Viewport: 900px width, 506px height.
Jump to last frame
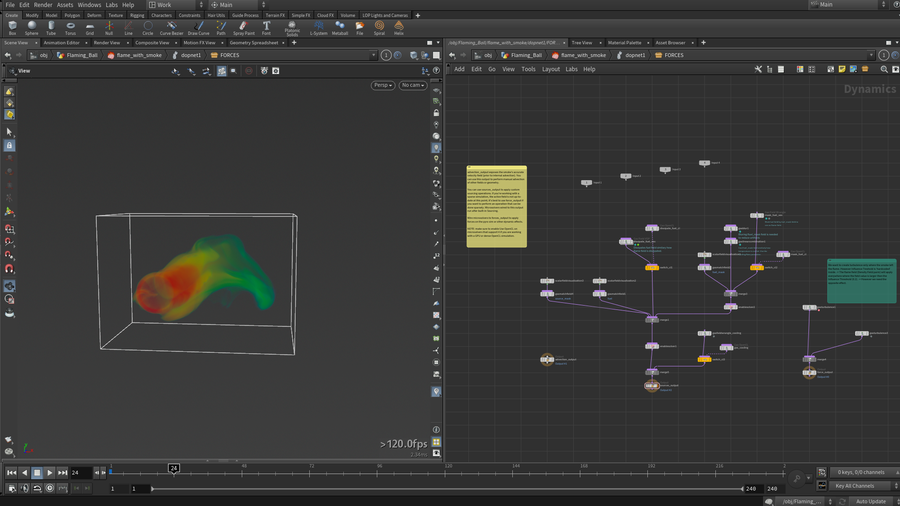click(x=63, y=473)
